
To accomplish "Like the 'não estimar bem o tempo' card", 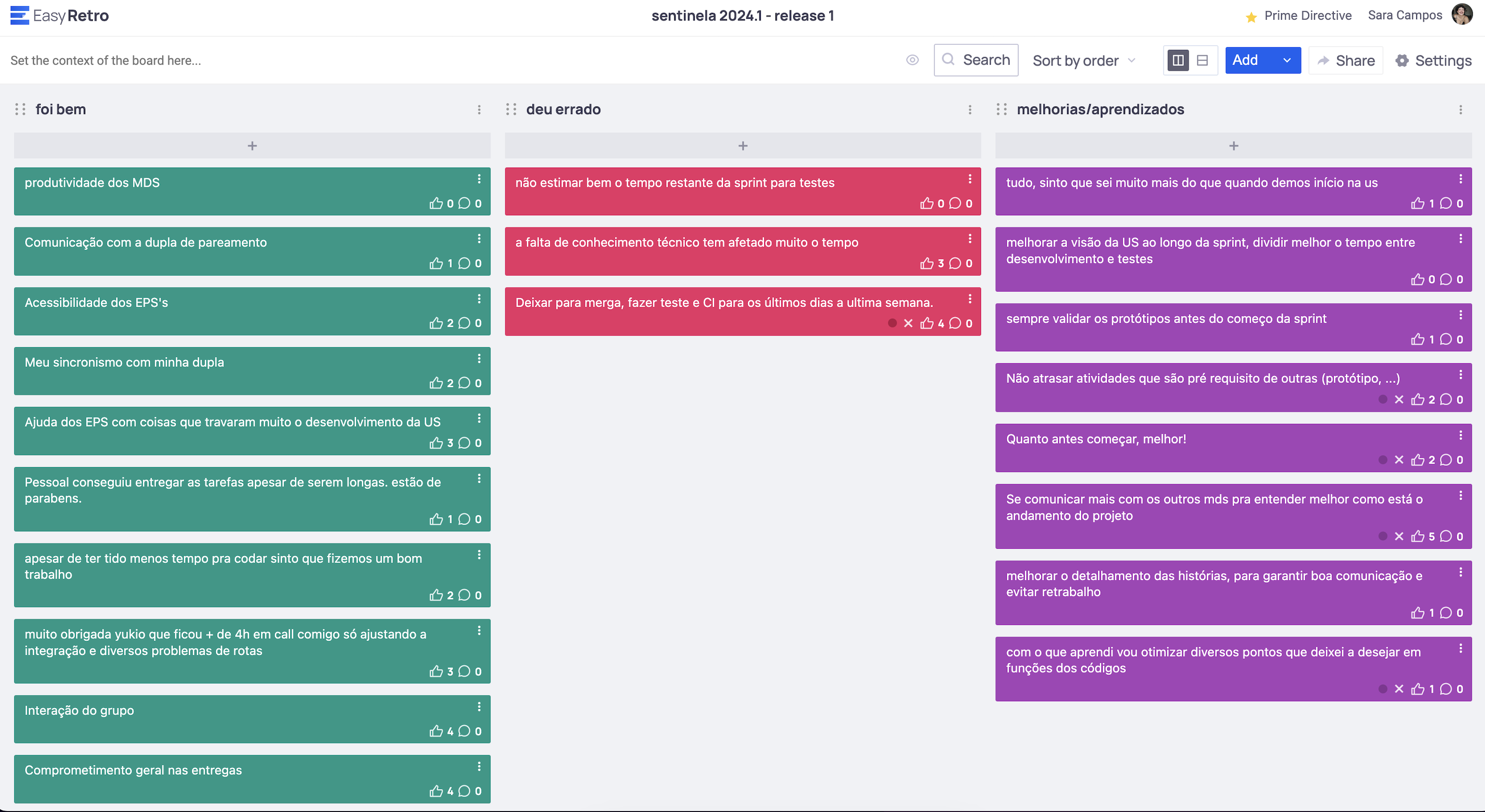I will 926,203.
